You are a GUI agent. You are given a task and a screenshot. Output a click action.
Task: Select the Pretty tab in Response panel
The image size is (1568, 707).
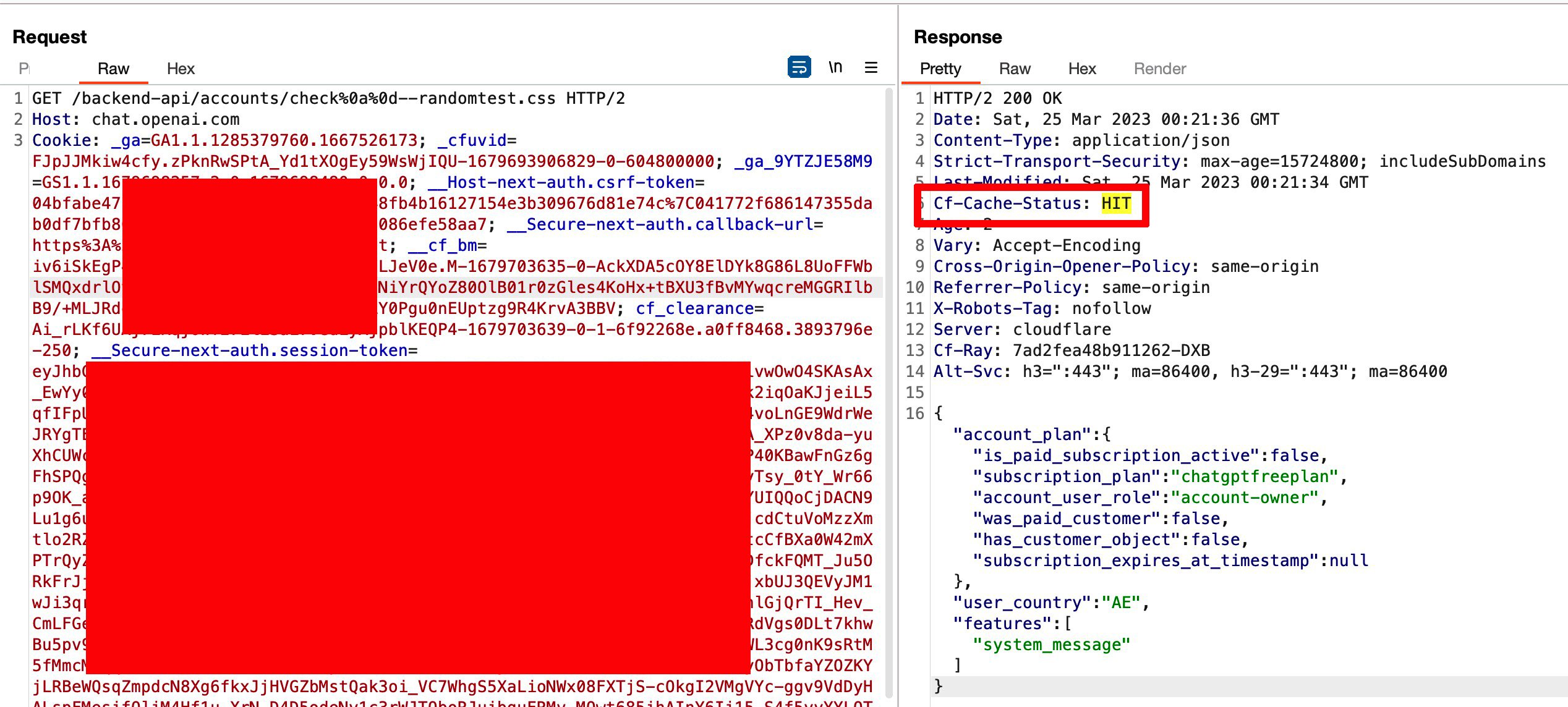coord(940,69)
